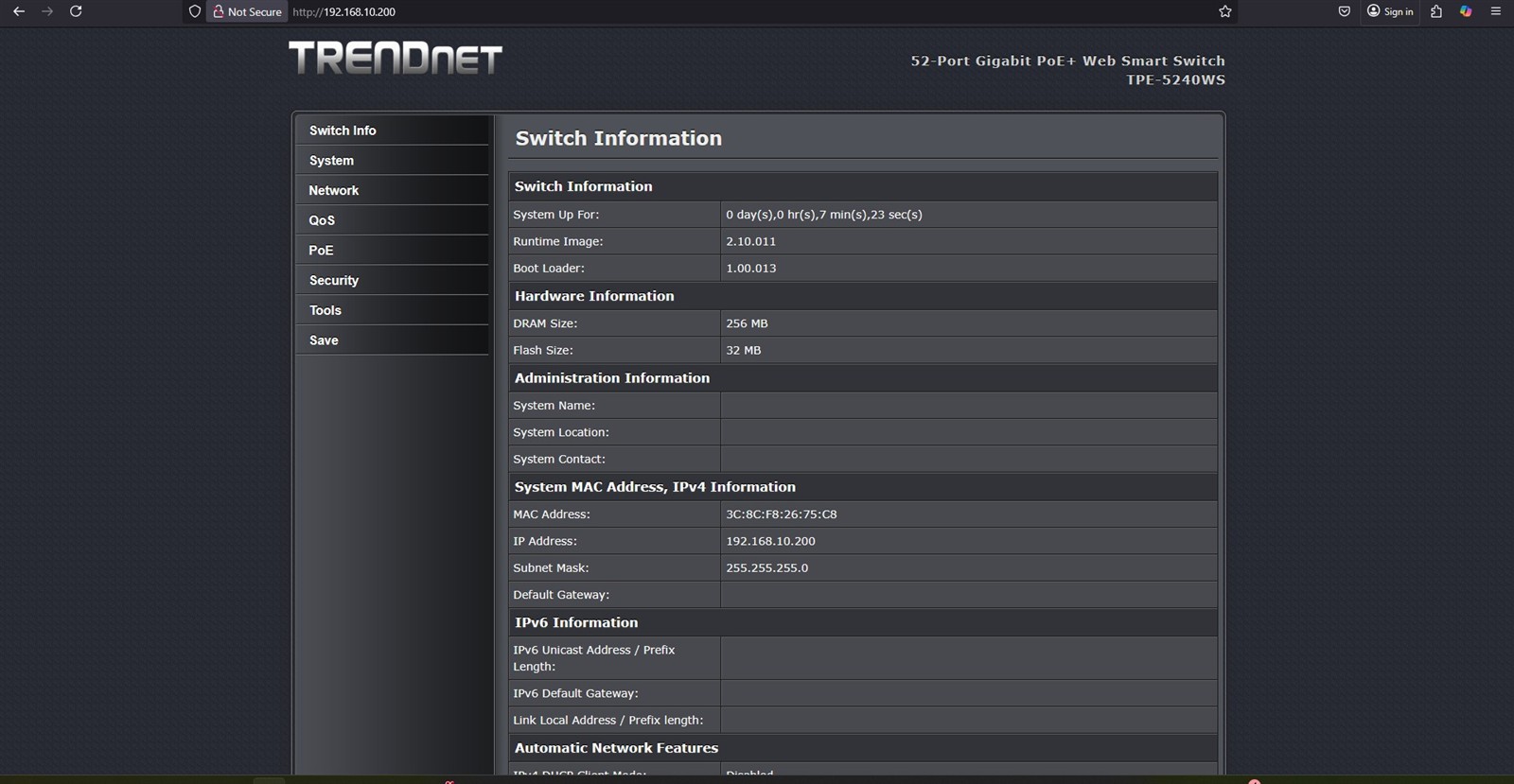
Task: Bookmark this page with star icon
Action: [1225, 11]
